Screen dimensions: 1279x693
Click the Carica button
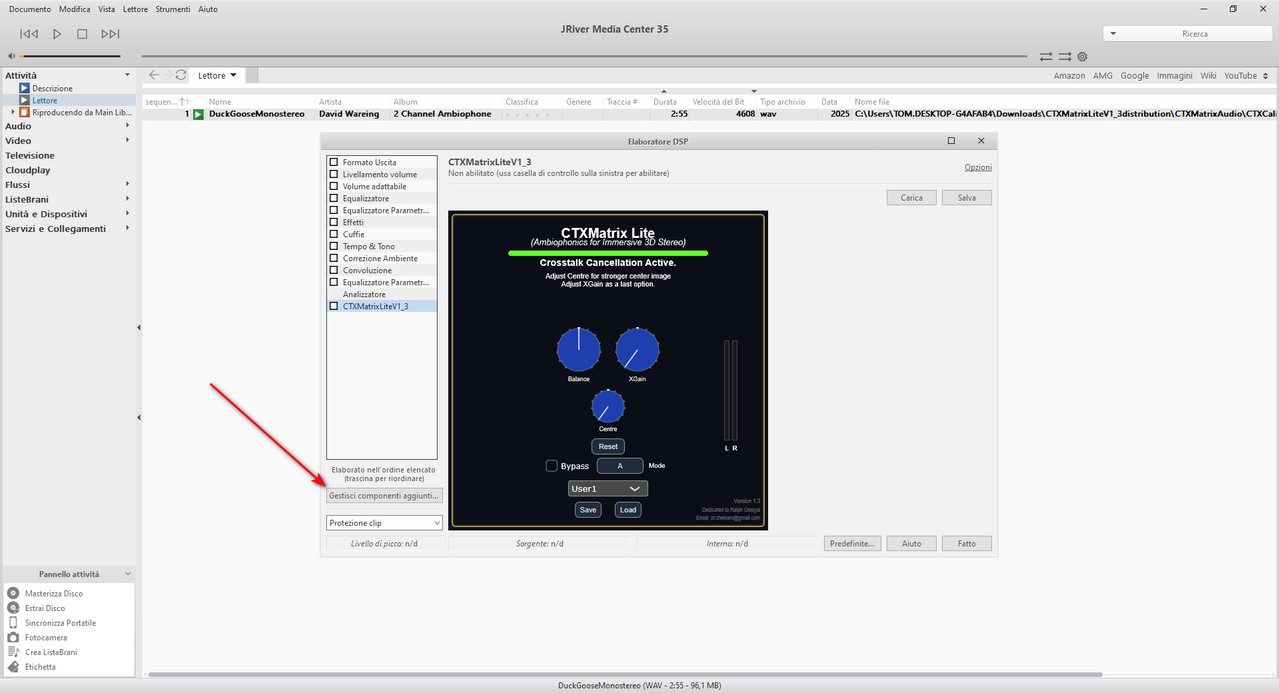point(912,198)
